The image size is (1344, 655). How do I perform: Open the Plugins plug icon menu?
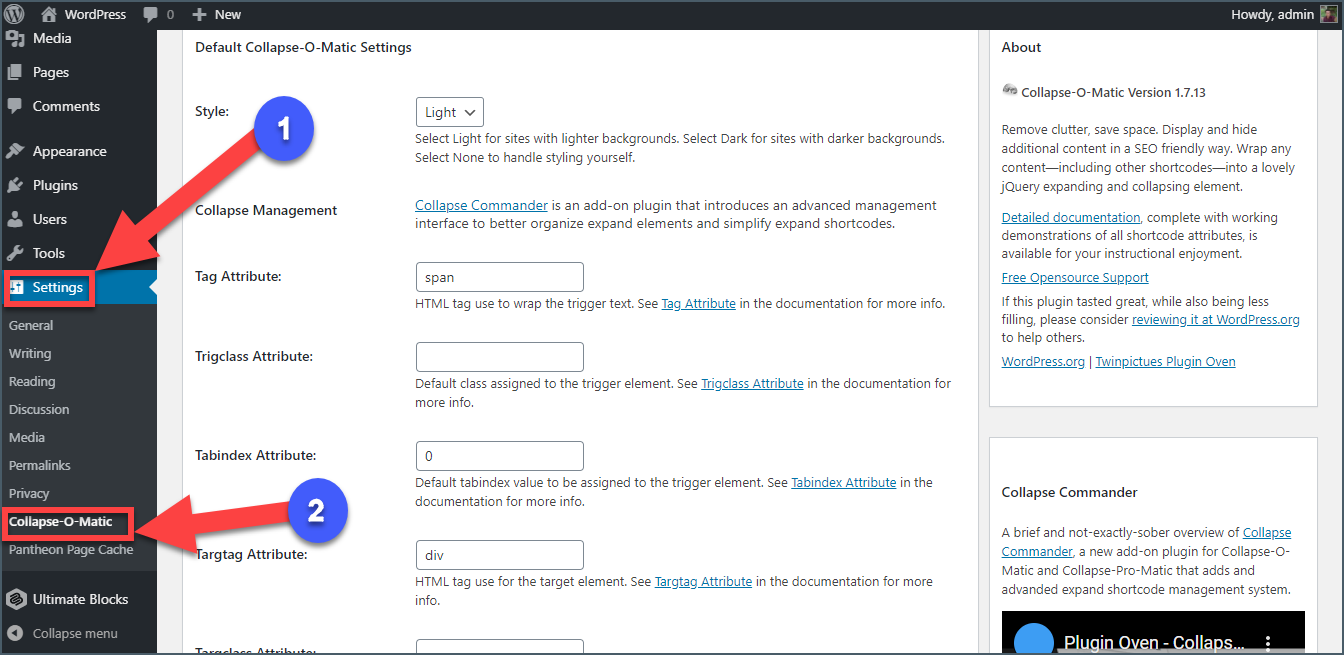[x=15, y=185]
